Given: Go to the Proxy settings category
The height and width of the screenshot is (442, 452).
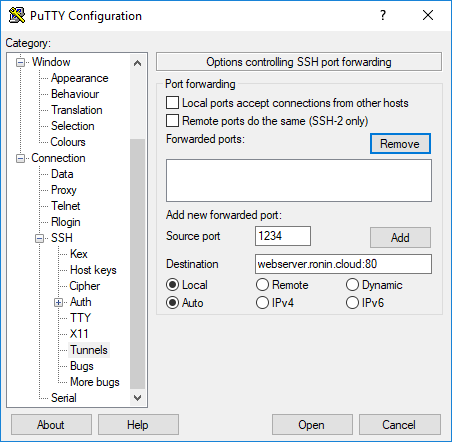Looking at the screenshot, I should (x=64, y=190).
